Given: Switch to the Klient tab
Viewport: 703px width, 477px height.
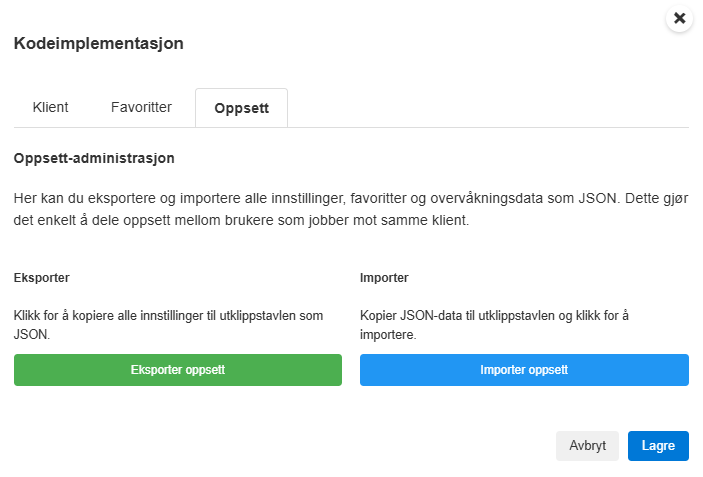Looking at the screenshot, I should click(50, 108).
